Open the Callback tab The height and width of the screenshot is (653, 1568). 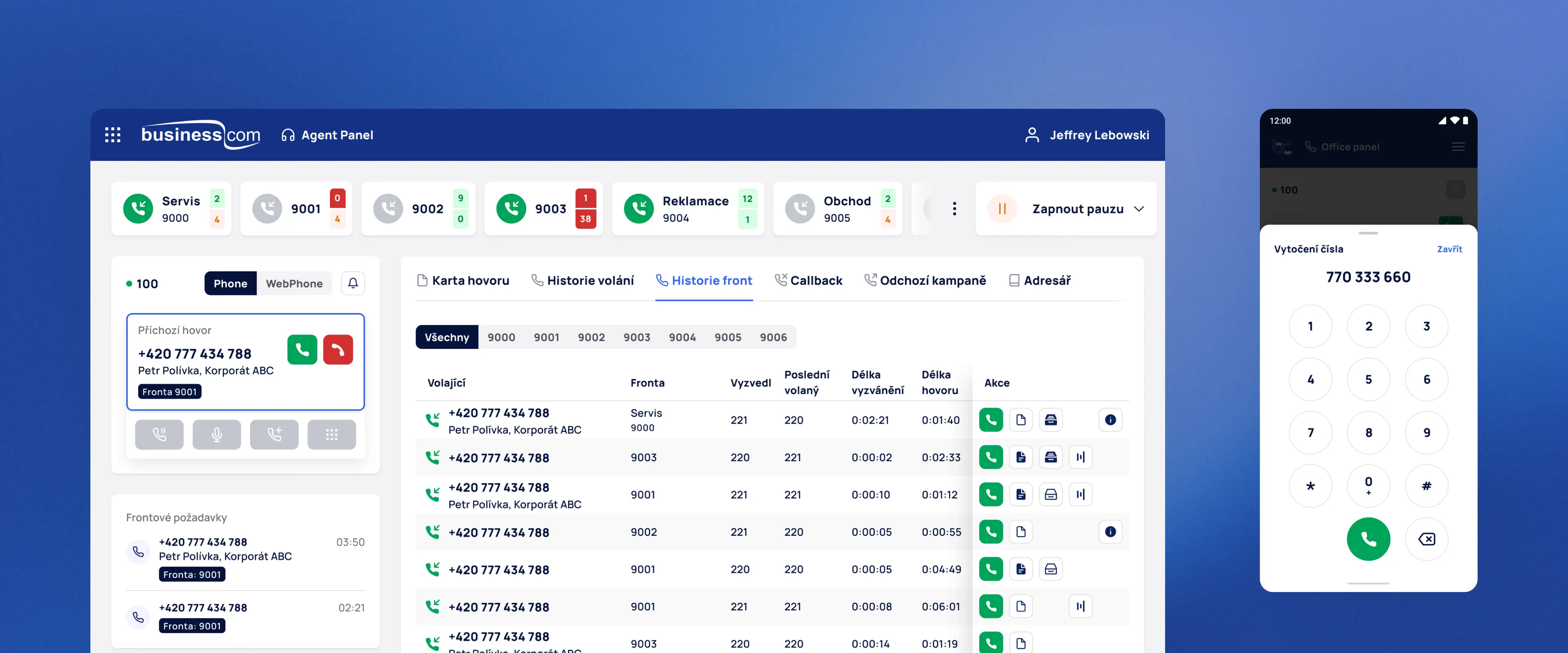[808, 280]
